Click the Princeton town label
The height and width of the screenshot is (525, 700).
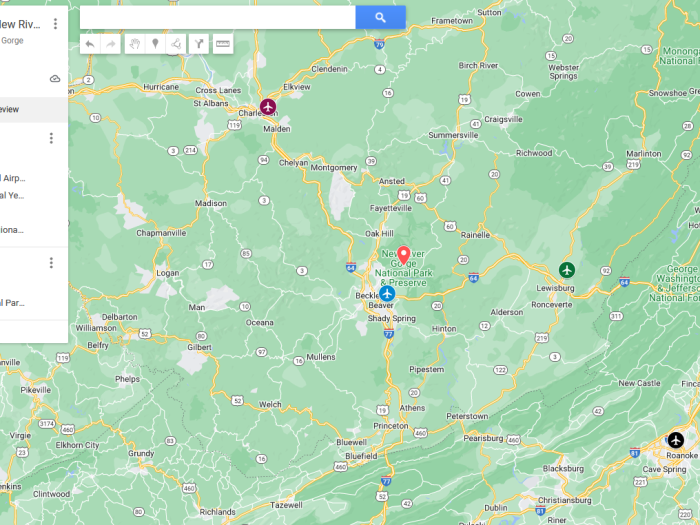click(391, 426)
